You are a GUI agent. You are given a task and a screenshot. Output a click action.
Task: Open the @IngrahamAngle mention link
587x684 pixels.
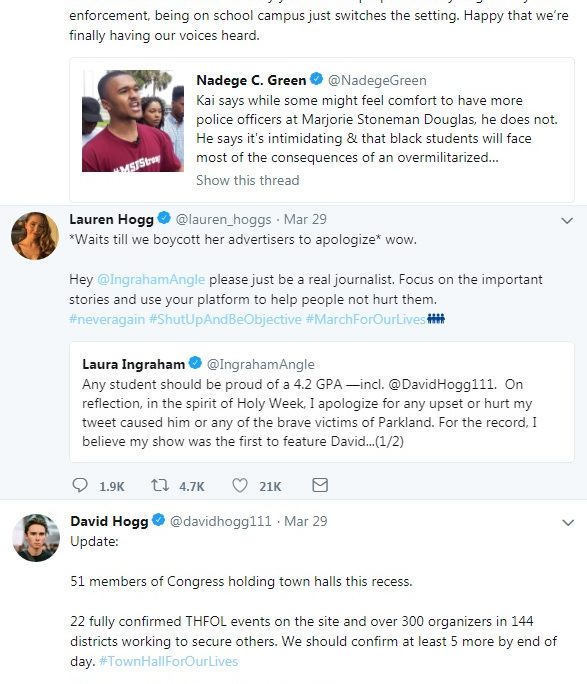click(151, 279)
